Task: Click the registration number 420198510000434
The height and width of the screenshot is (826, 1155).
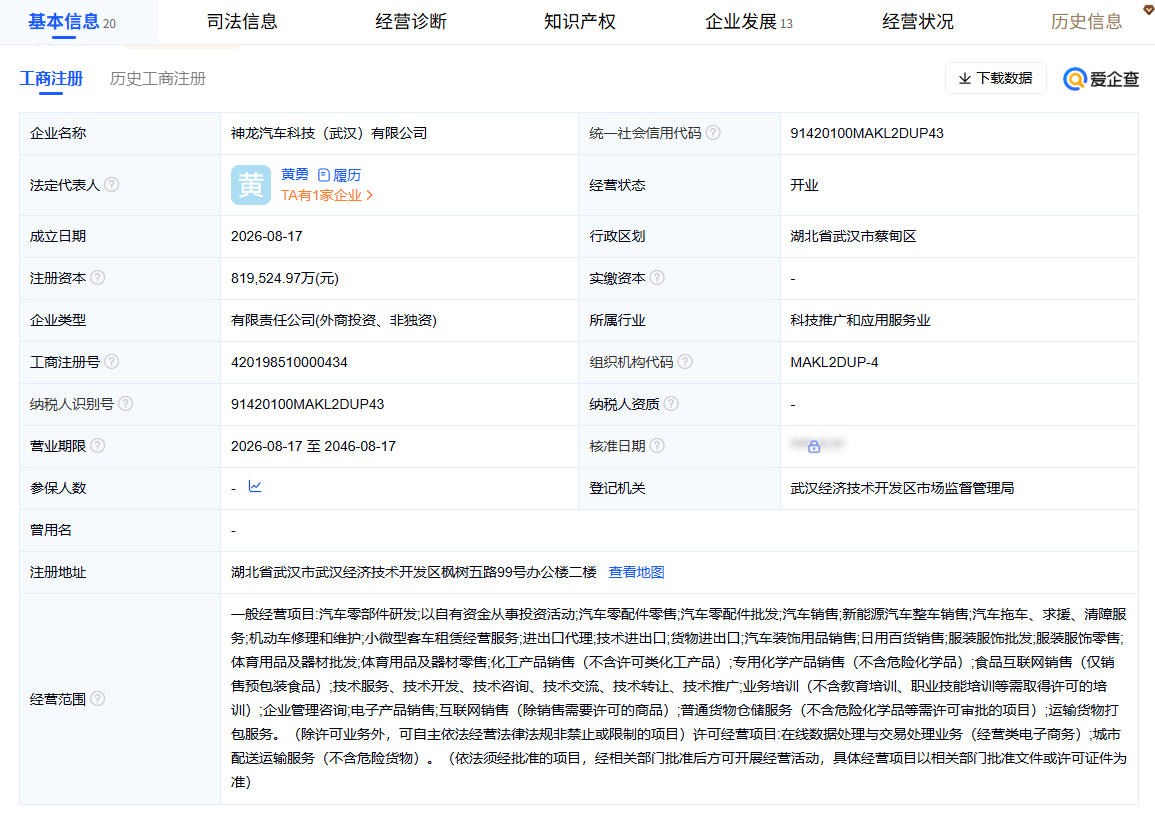Action: pos(289,363)
